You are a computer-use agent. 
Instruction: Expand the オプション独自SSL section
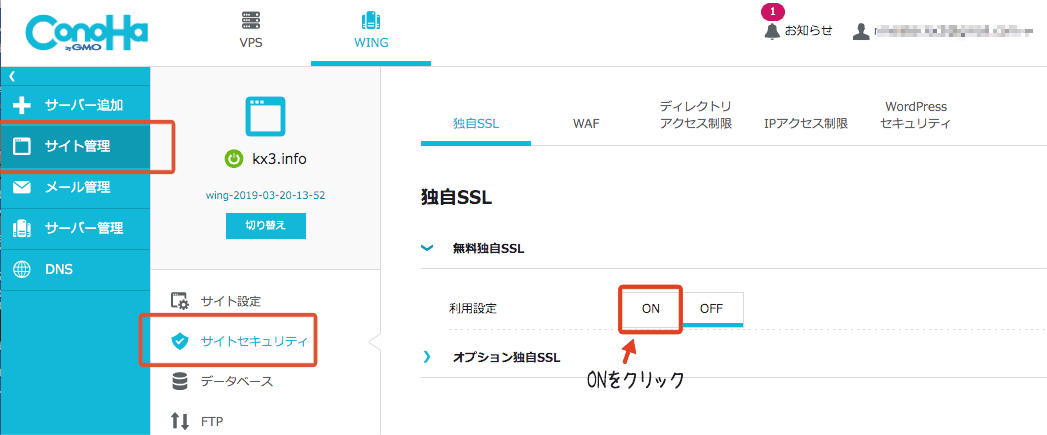point(506,357)
